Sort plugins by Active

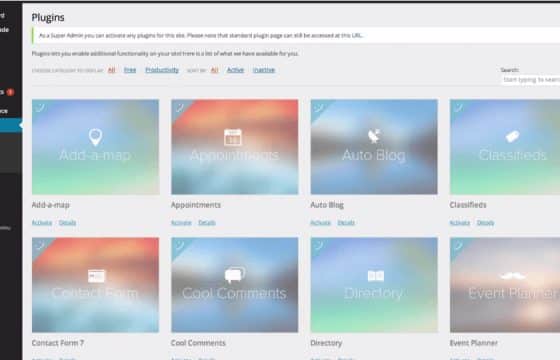235,70
